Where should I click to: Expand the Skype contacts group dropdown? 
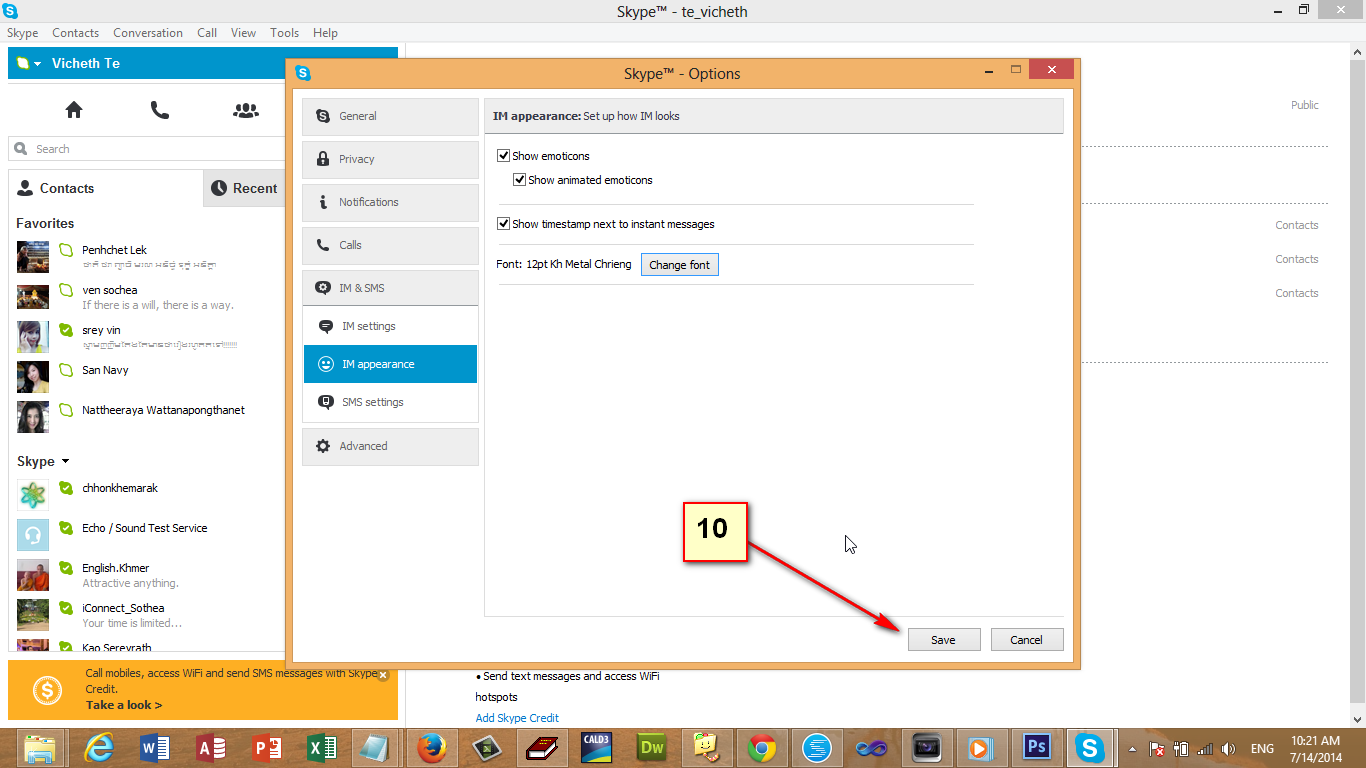pyautogui.click(x=65, y=461)
